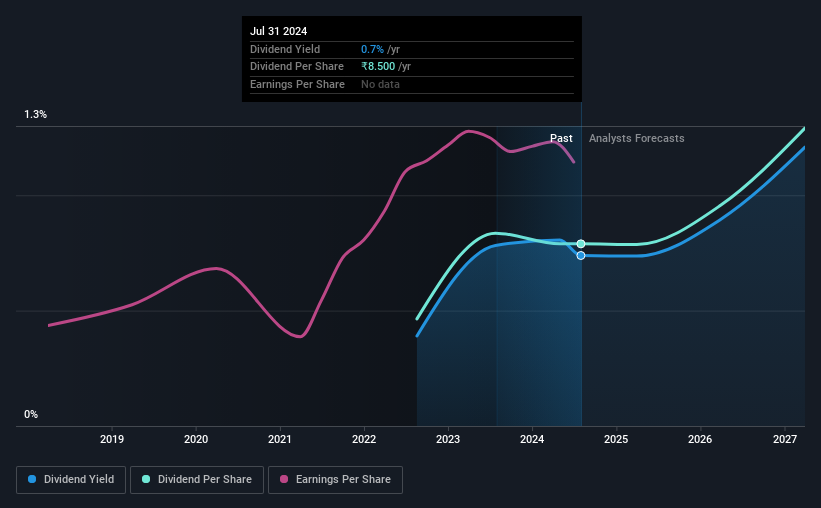Toggle the Dividend Per Share legend button
This screenshot has height=508, width=821.
pyautogui.click(x=197, y=480)
